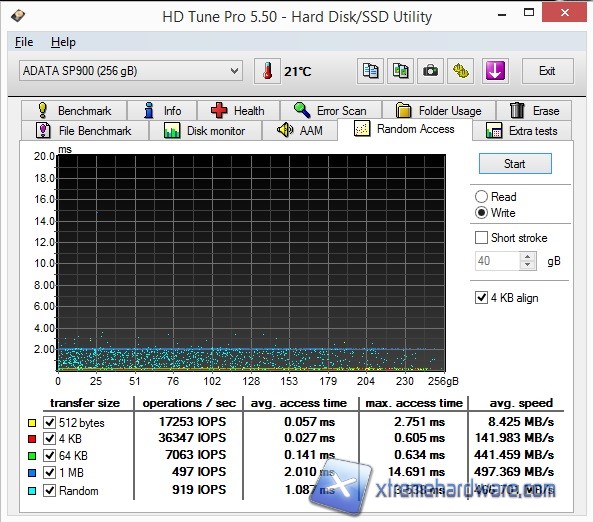Increase short stroke size with up arrow
The image size is (593, 522).
coord(528,256)
